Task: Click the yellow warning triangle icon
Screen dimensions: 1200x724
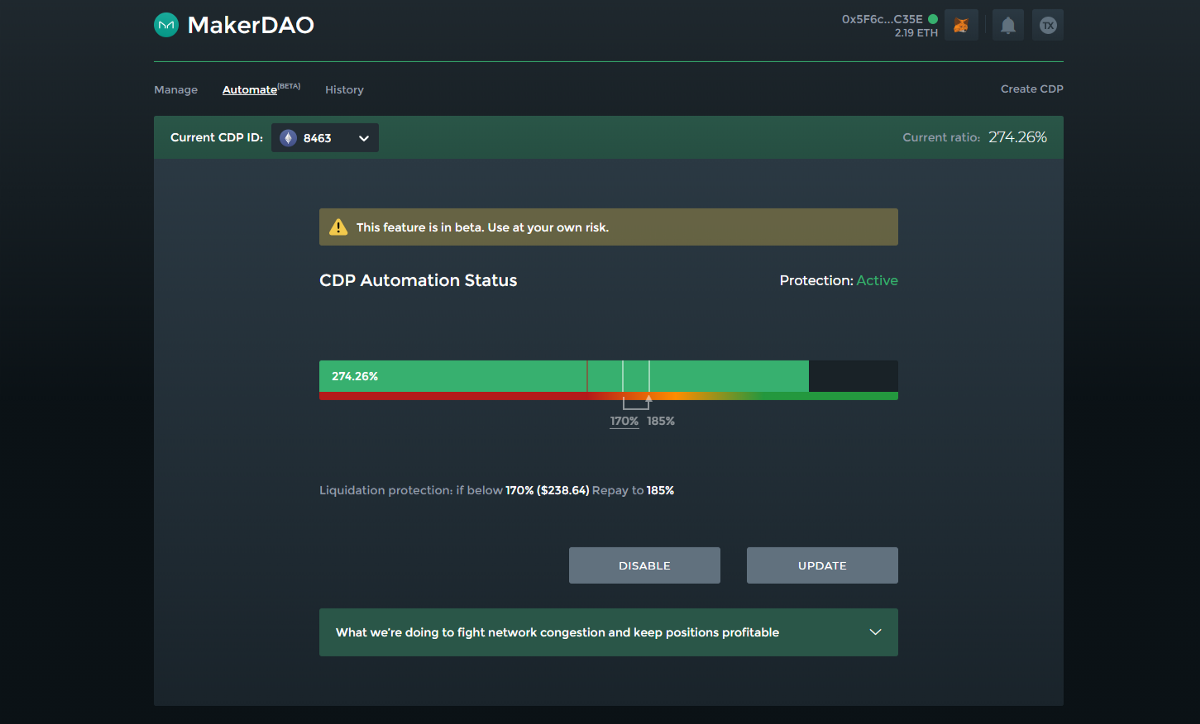Action: tap(339, 227)
